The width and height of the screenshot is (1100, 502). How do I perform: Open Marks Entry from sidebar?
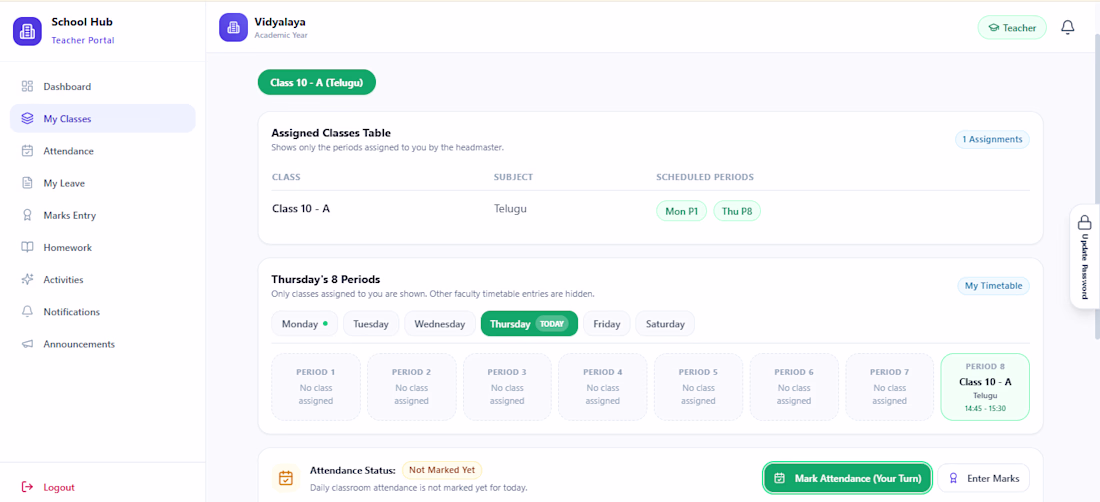click(x=102, y=215)
